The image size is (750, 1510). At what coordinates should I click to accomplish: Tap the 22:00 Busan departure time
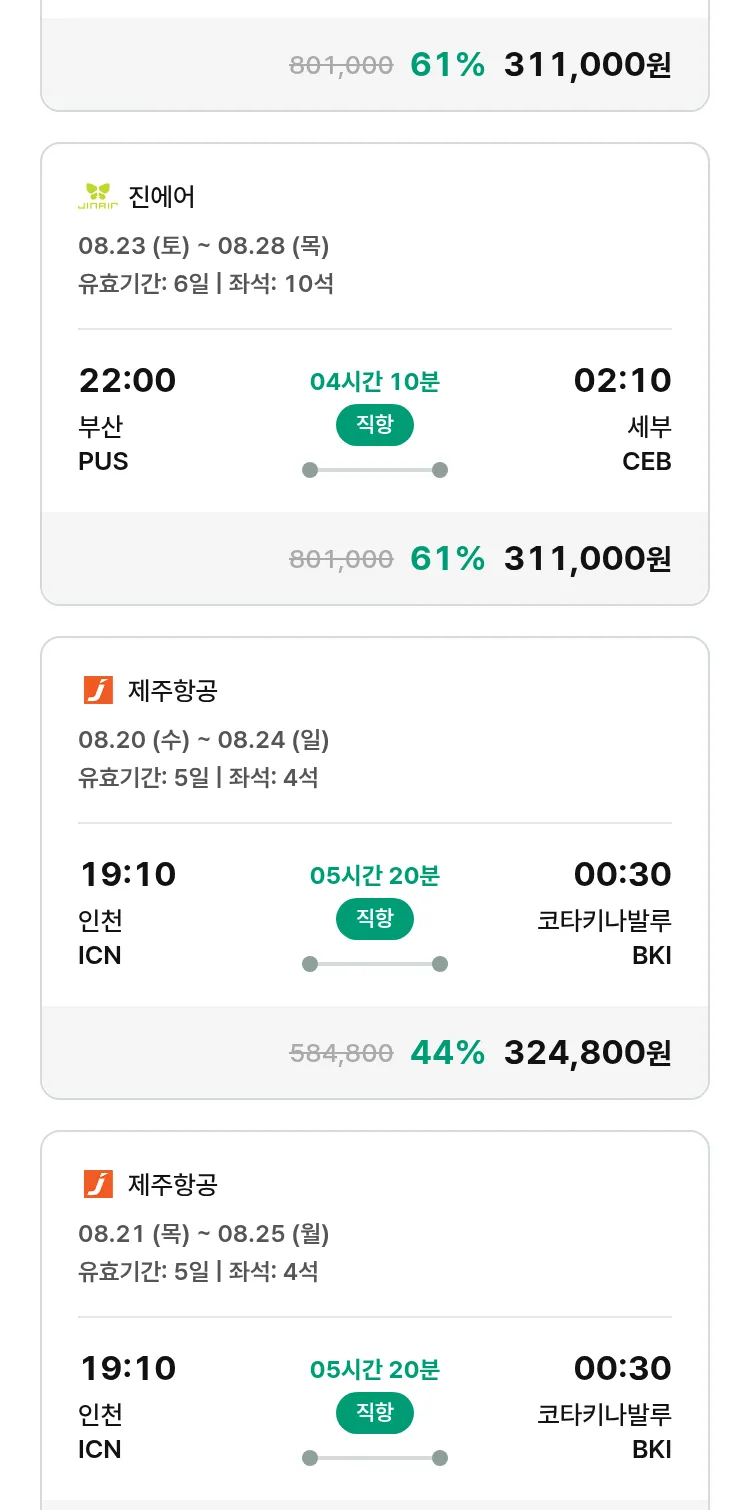tap(127, 380)
